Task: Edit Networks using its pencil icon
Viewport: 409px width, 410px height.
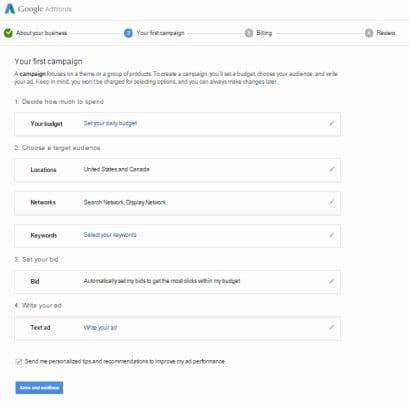Action: coord(331,202)
